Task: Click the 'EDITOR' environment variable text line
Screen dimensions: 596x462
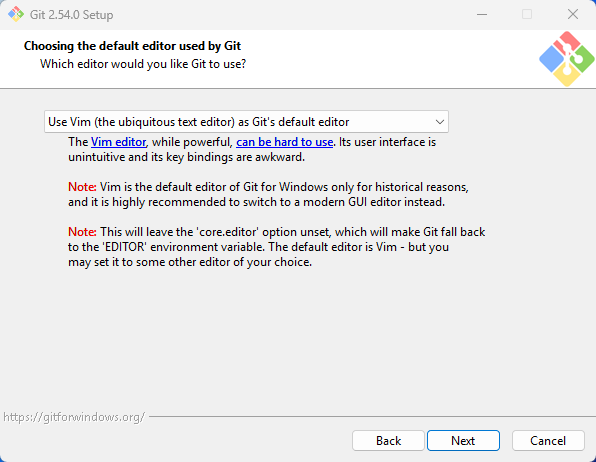Action: [258, 247]
